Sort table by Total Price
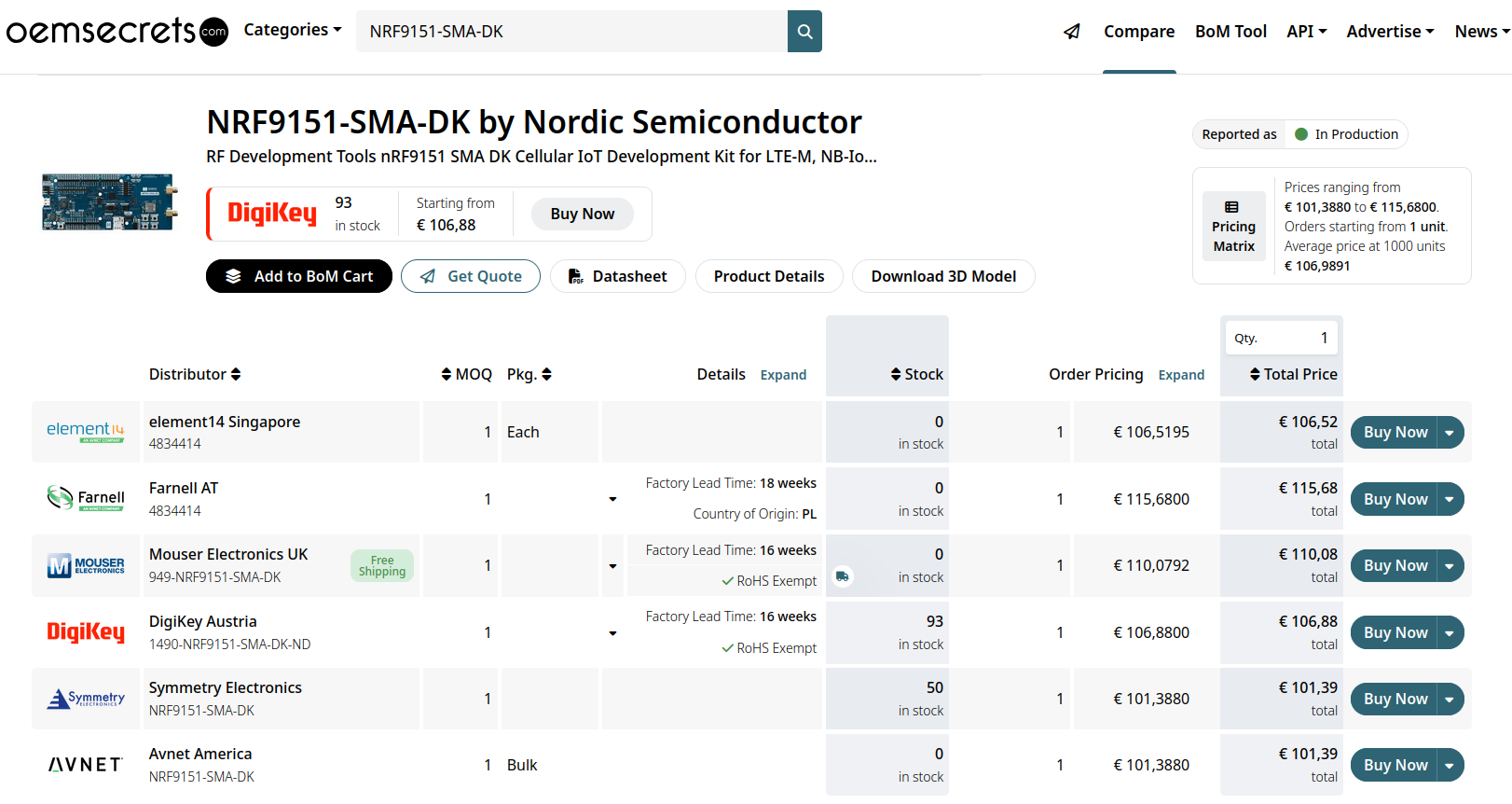 point(1293,374)
